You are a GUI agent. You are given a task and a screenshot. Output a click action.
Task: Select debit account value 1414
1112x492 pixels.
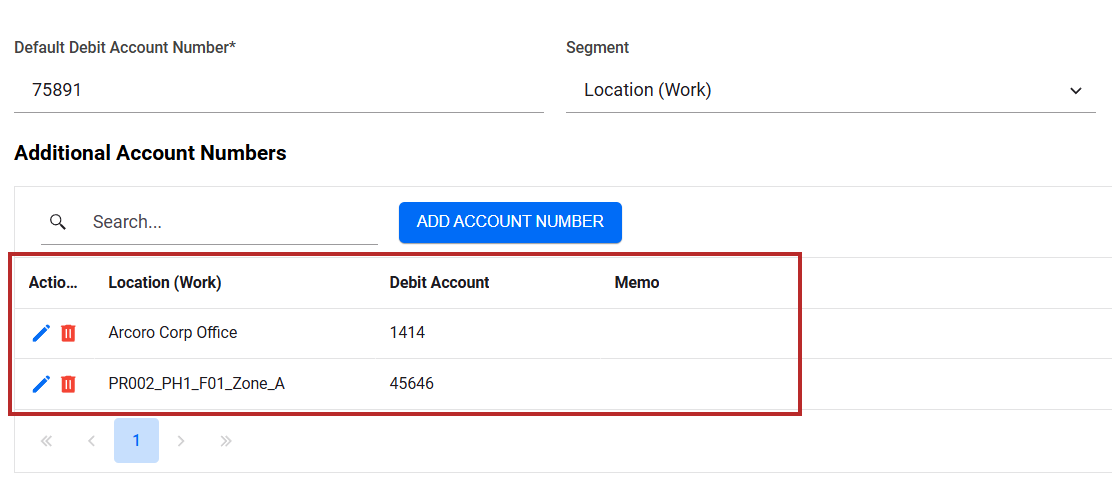click(x=407, y=332)
